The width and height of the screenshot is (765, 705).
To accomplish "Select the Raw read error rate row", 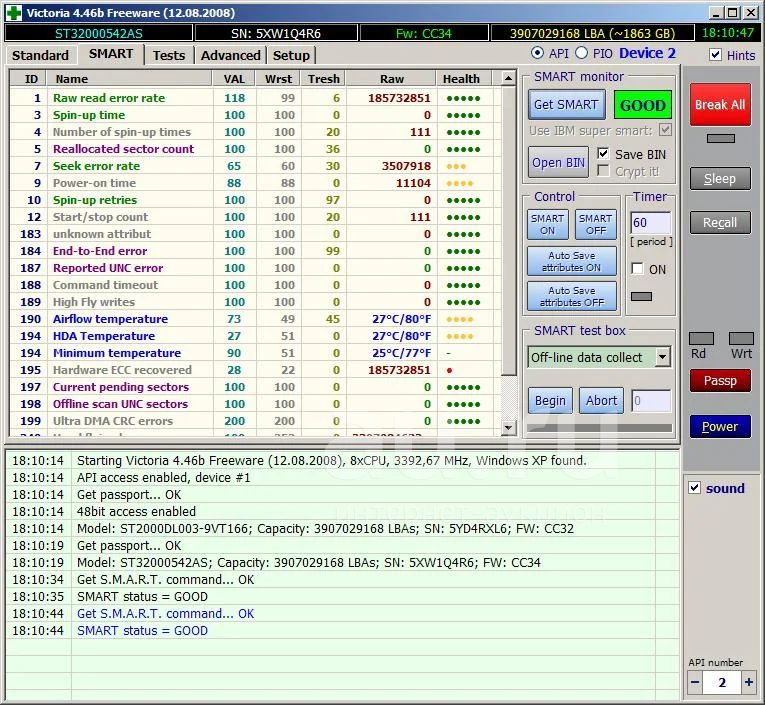I will (x=256, y=98).
